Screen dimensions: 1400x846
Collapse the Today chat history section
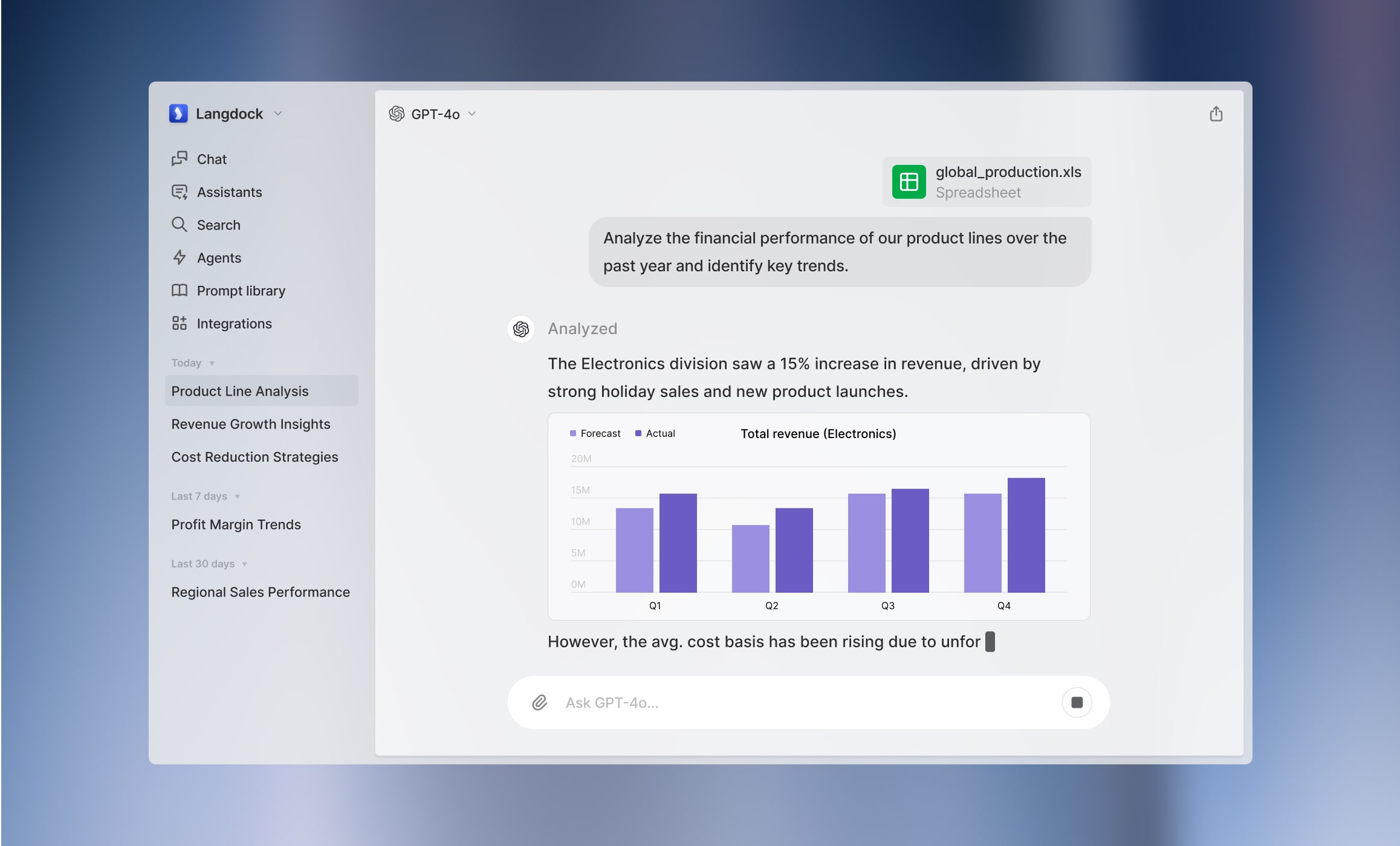point(212,363)
